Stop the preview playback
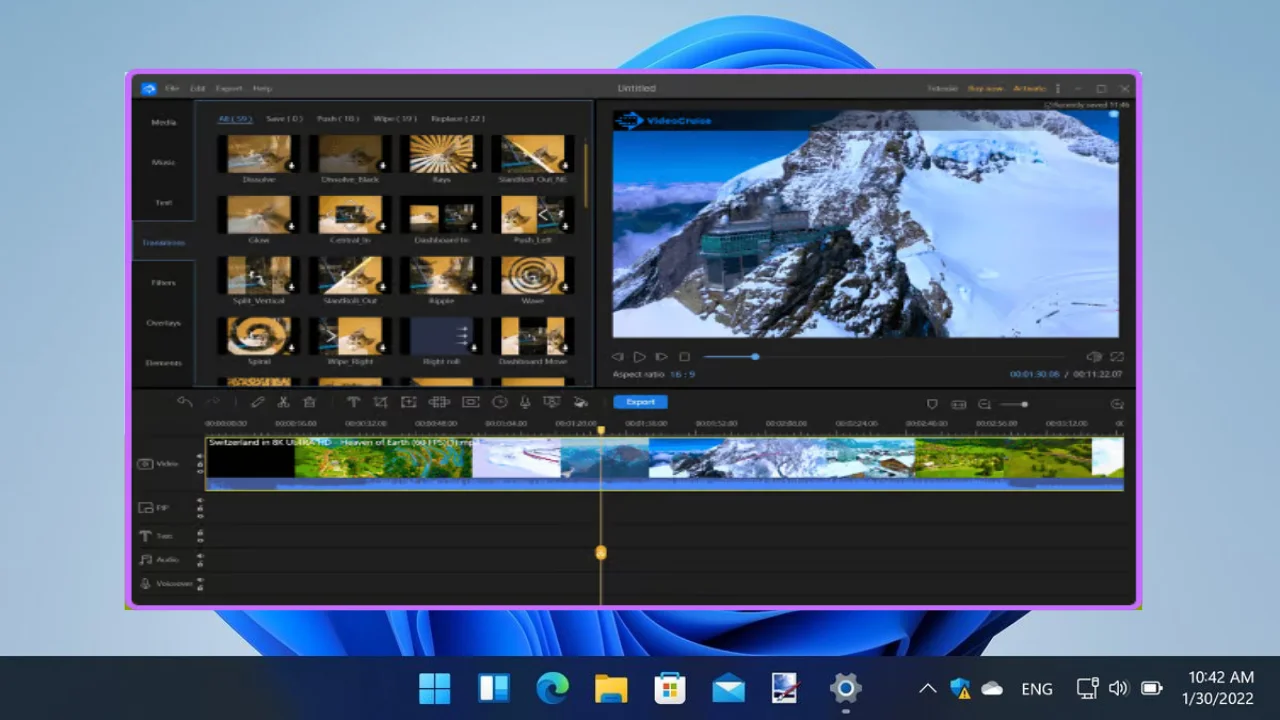 tap(684, 357)
